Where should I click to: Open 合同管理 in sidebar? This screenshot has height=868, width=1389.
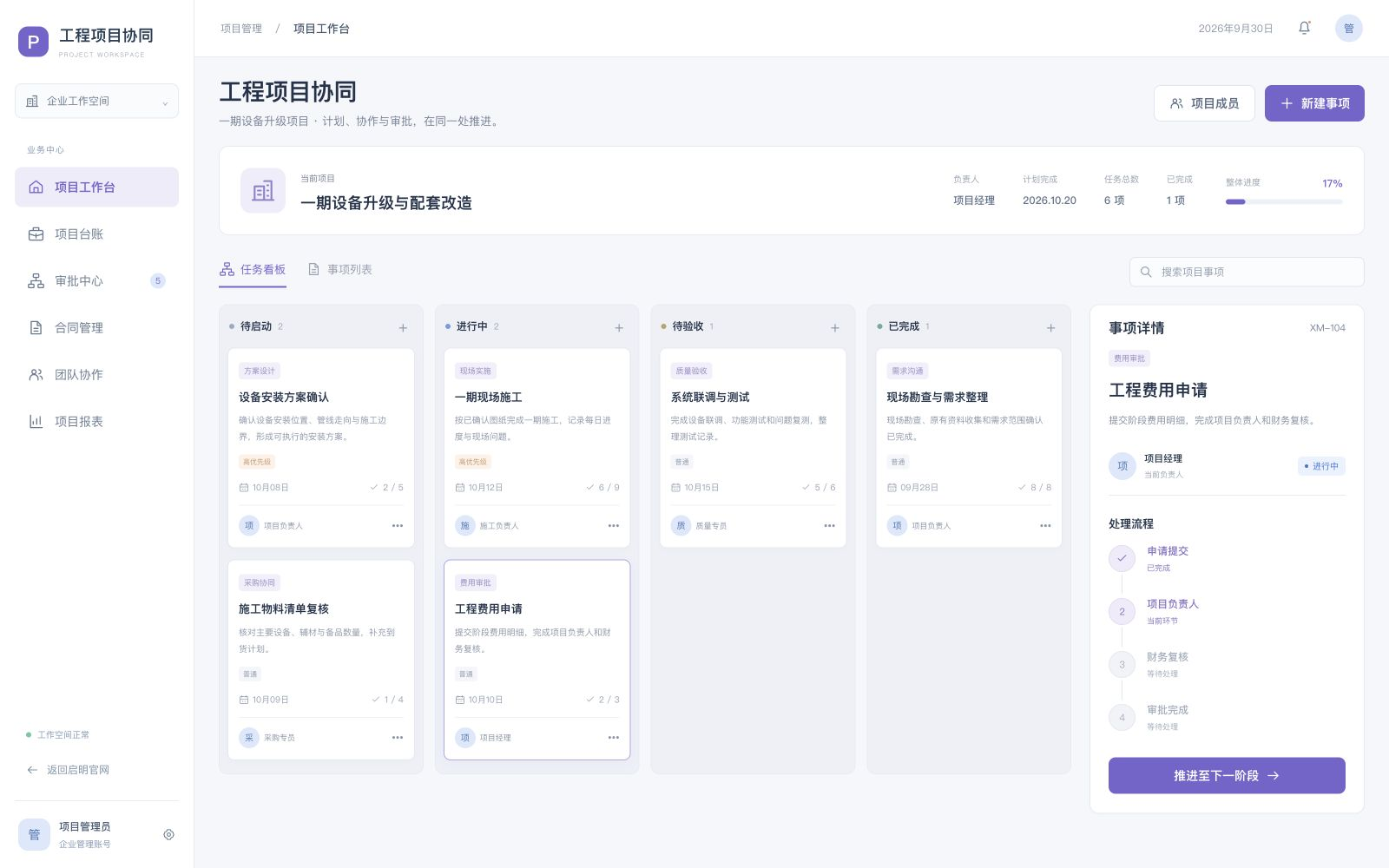(96, 327)
